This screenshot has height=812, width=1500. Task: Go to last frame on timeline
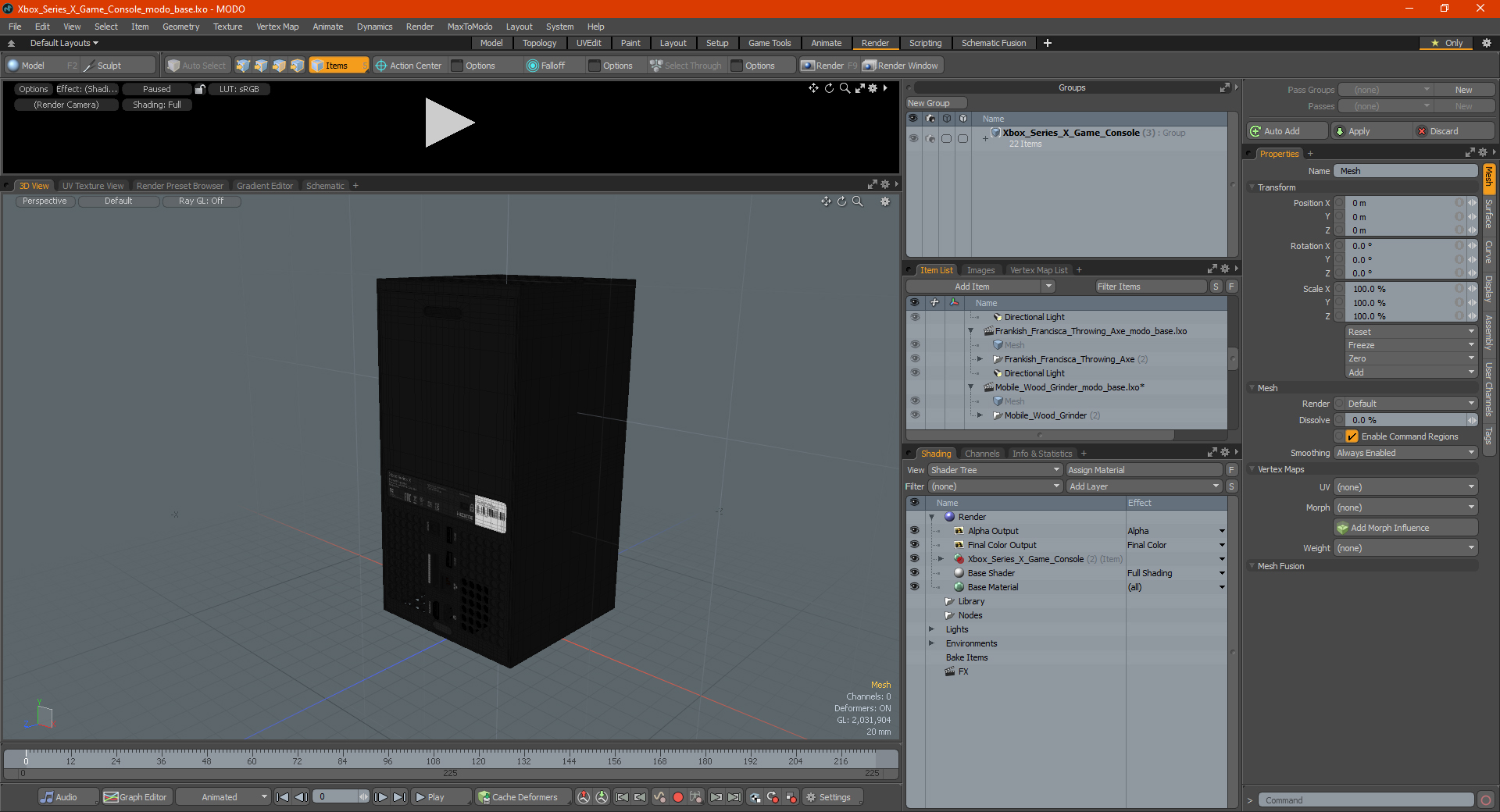click(399, 797)
